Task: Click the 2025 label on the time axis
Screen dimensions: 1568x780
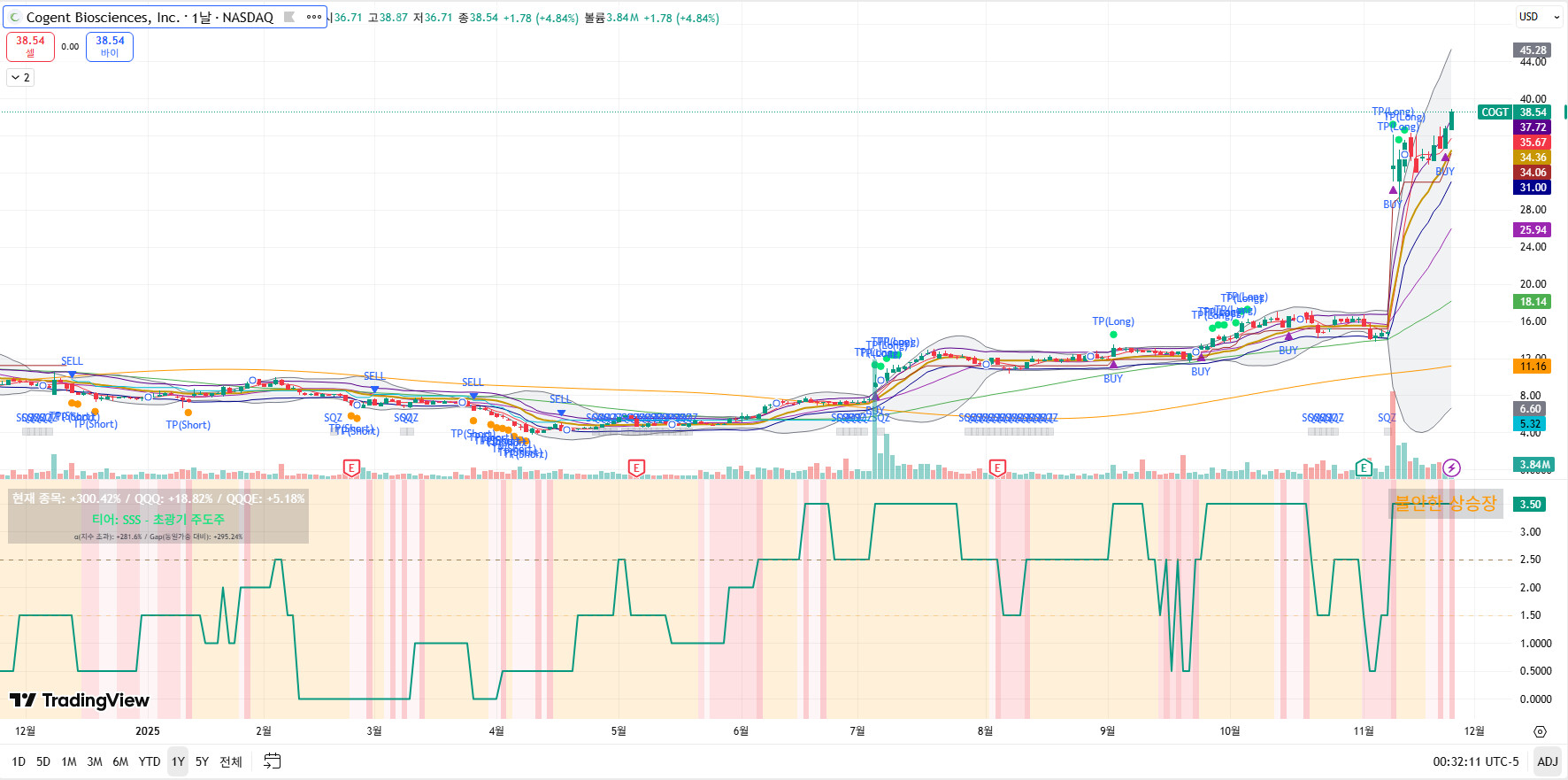Action: (x=148, y=731)
